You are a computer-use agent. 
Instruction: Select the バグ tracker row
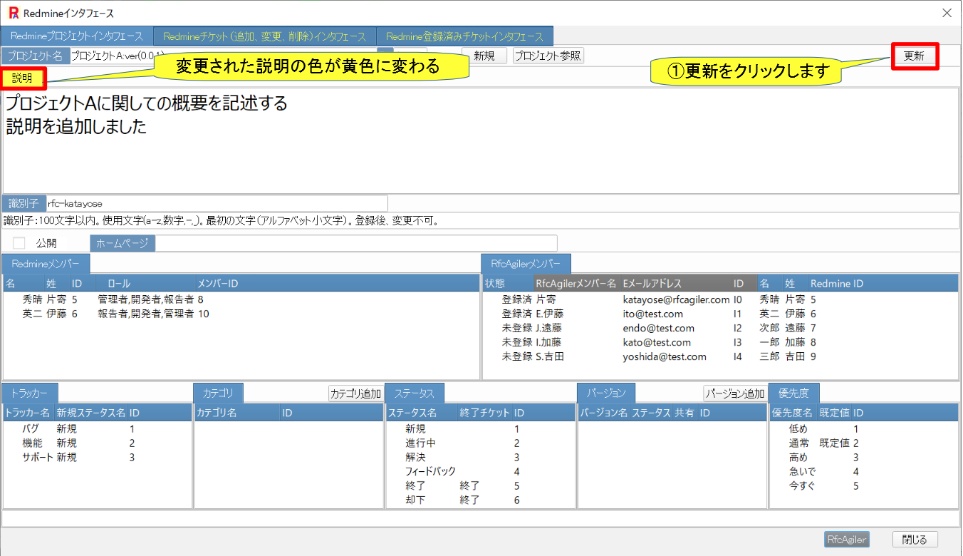click(x=97, y=429)
